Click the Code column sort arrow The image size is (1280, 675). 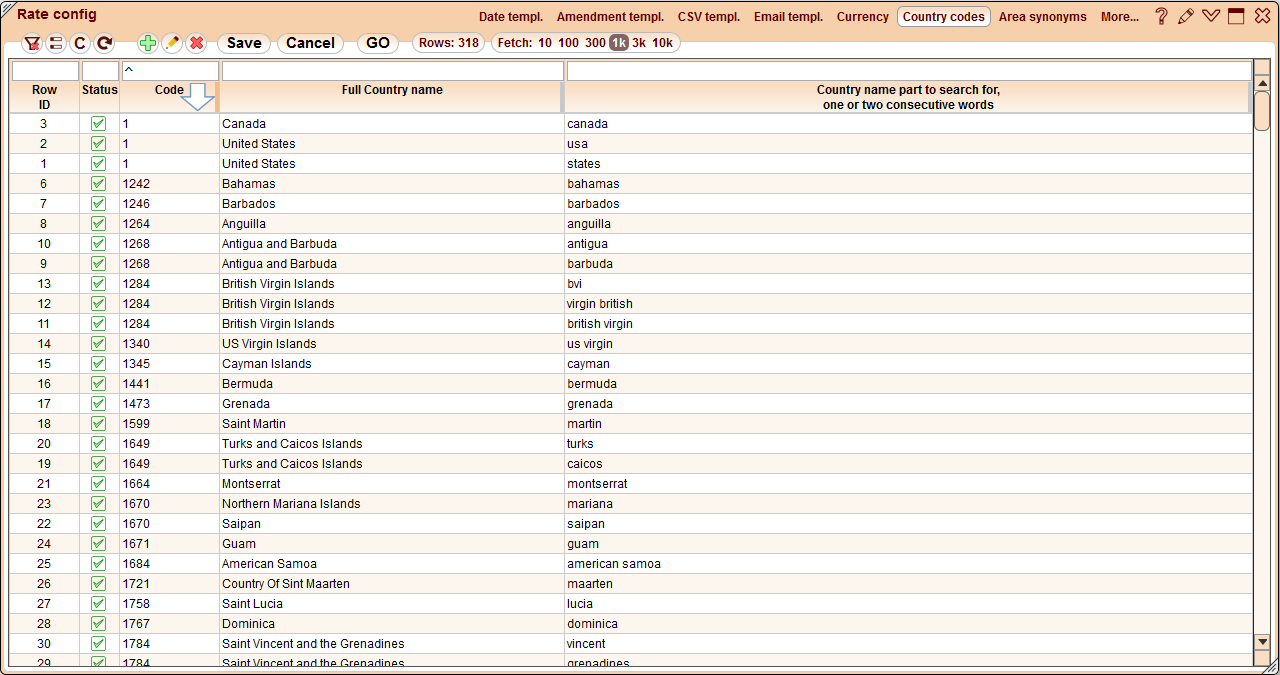(200, 96)
